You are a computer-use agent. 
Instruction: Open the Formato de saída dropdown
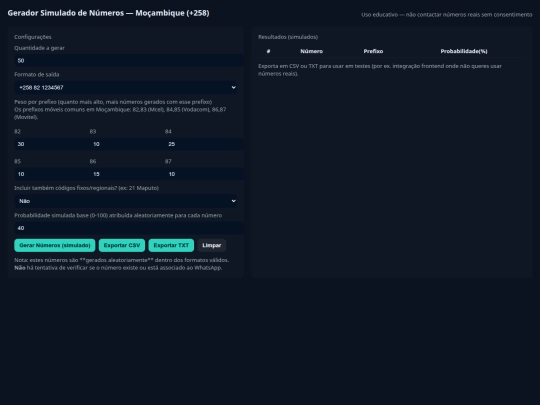pyautogui.click(x=125, y=87)
